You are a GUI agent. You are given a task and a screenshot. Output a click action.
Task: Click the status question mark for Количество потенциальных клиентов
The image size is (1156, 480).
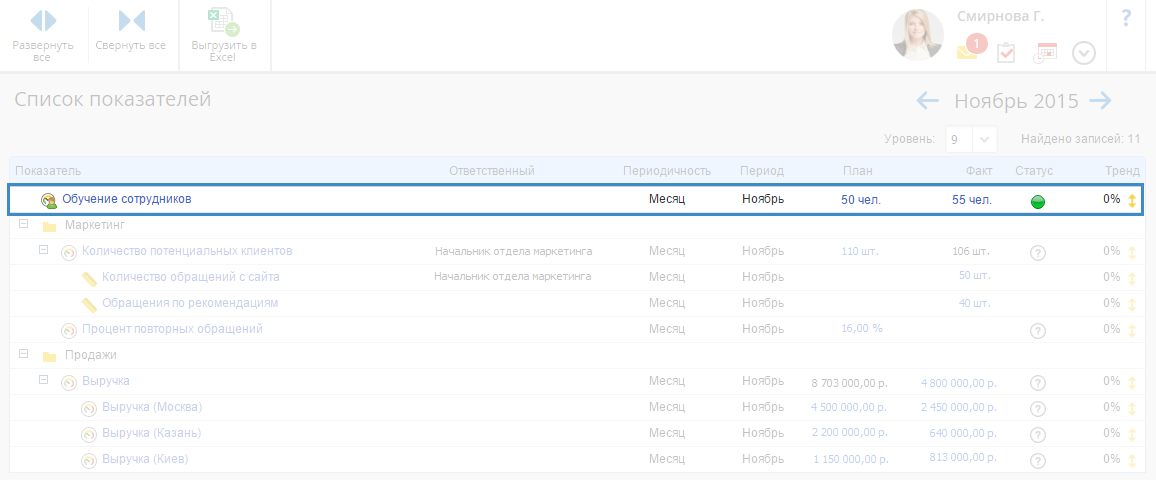tap(1037, 253)
